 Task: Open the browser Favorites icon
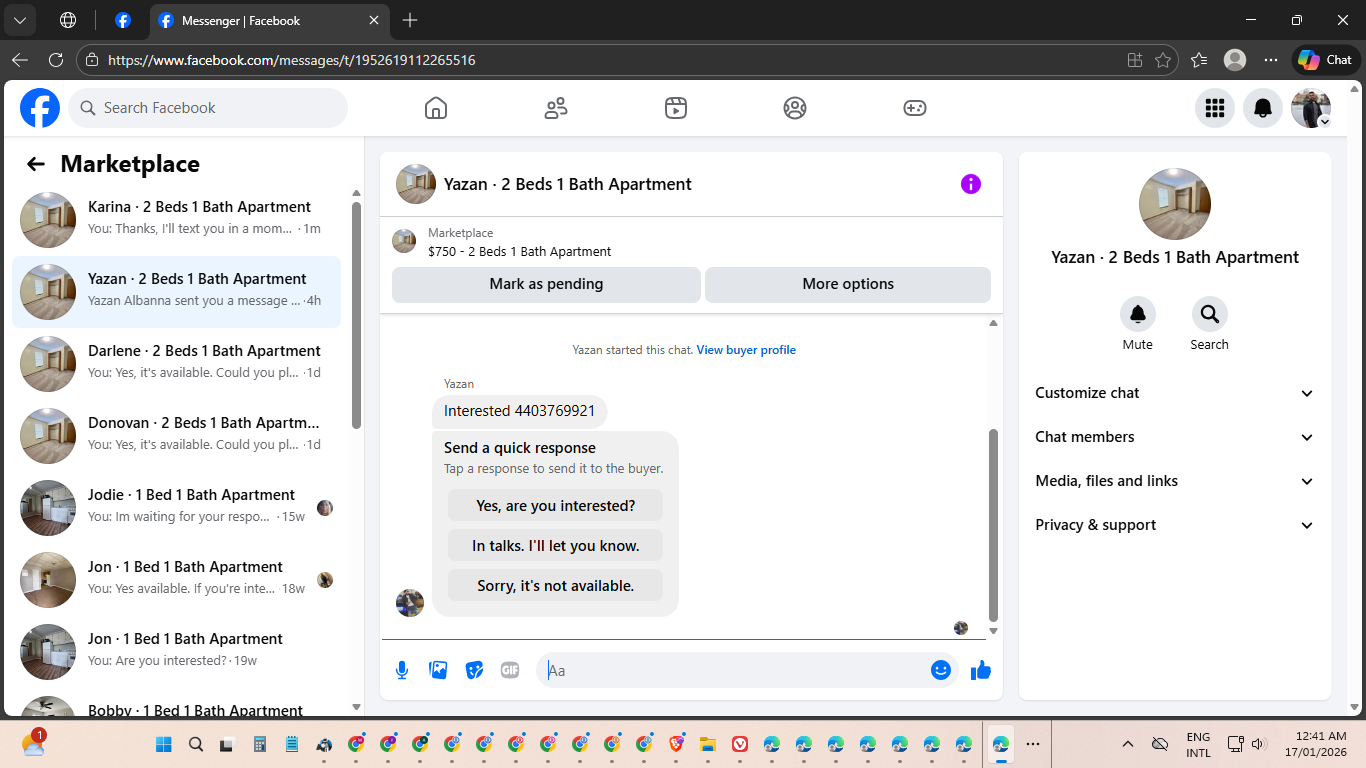click(1199, 60)
